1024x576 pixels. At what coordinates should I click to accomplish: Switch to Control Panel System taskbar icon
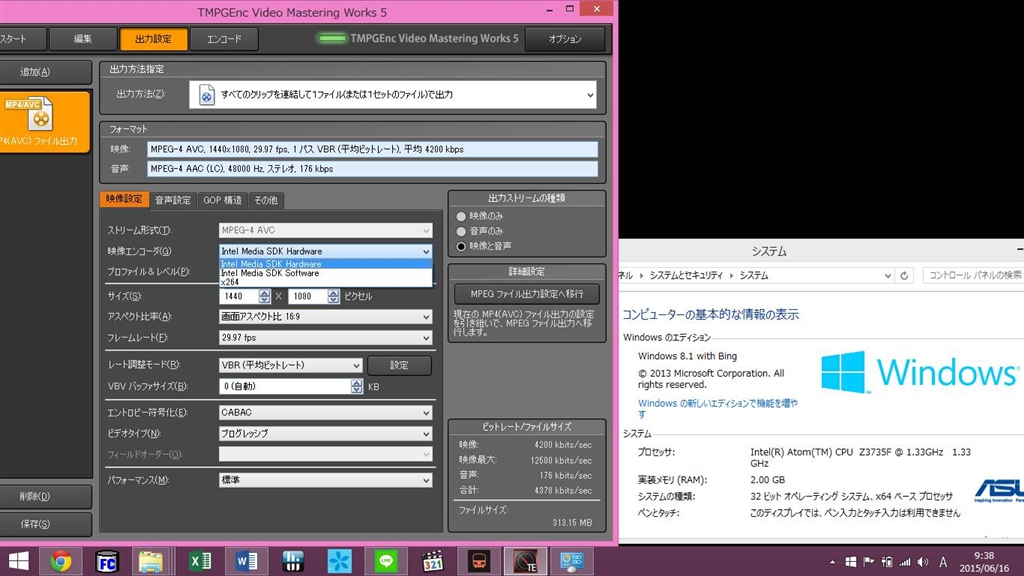point(571,561)
